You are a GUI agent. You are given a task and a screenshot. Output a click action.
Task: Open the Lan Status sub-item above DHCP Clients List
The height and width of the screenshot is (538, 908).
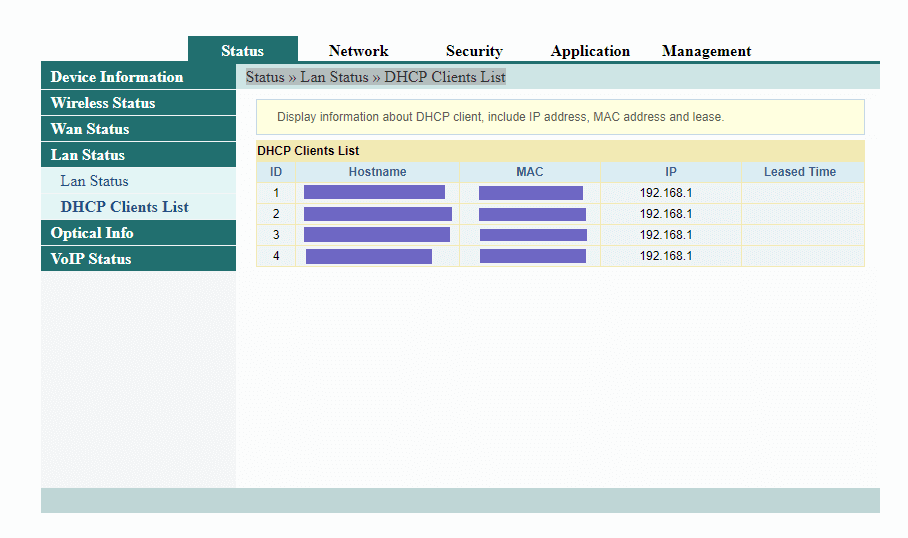(x=94, y=181)
